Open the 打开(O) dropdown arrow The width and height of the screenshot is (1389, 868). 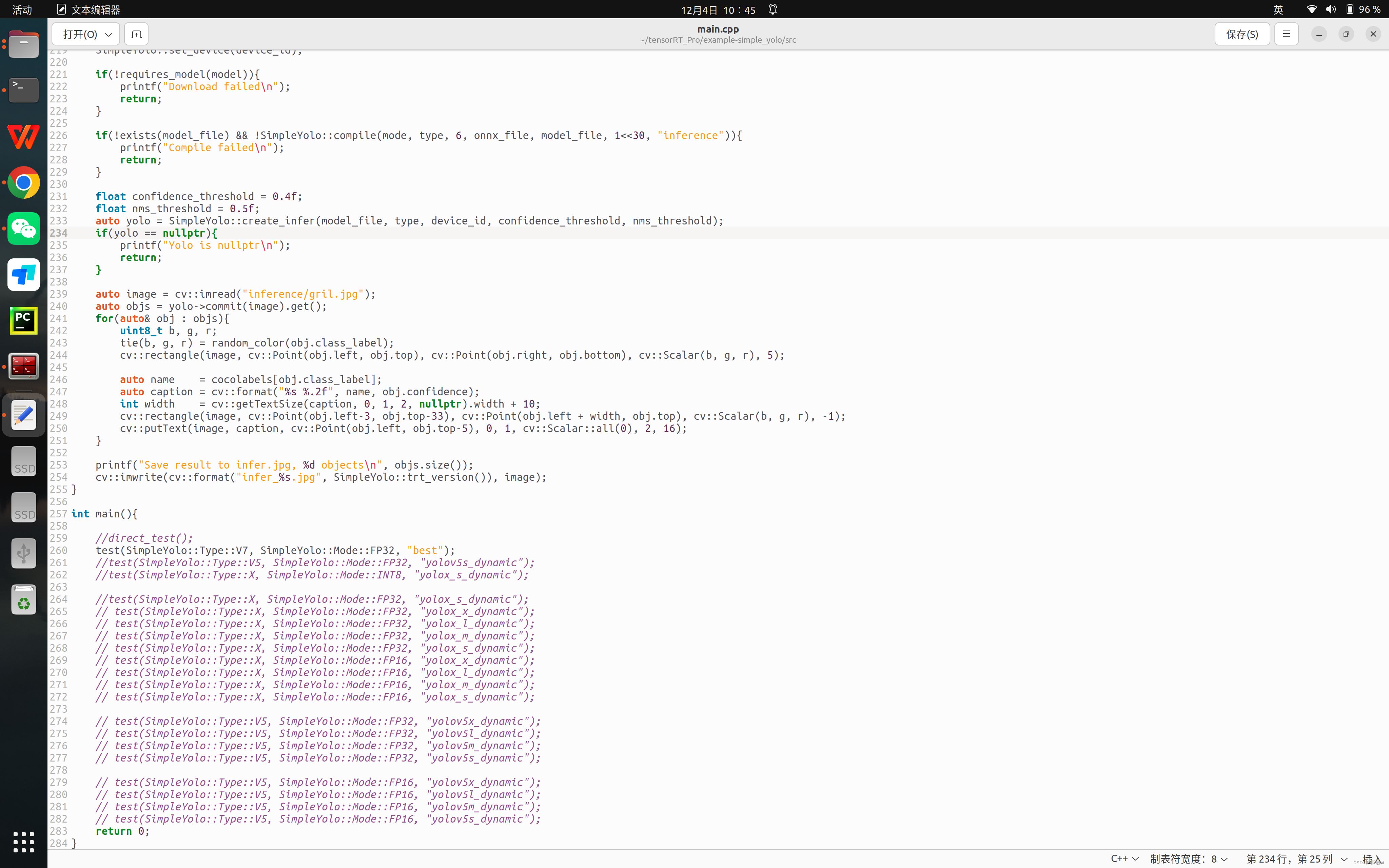pos(109,34)
